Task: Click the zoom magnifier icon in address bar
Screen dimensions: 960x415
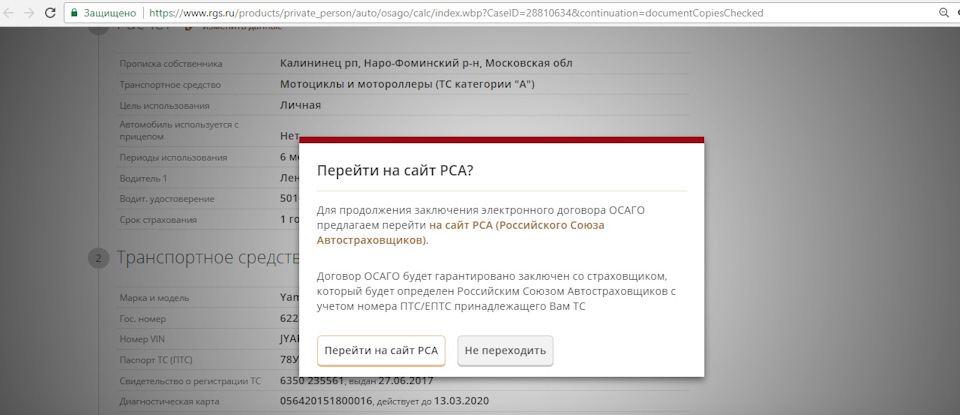Action: (x=943, y=12)
